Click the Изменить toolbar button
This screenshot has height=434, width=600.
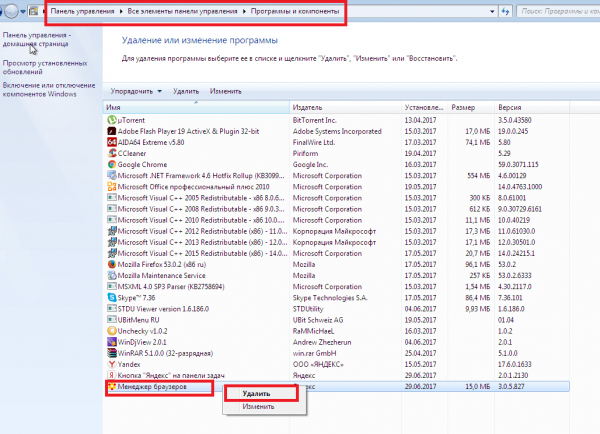[225, 90]
